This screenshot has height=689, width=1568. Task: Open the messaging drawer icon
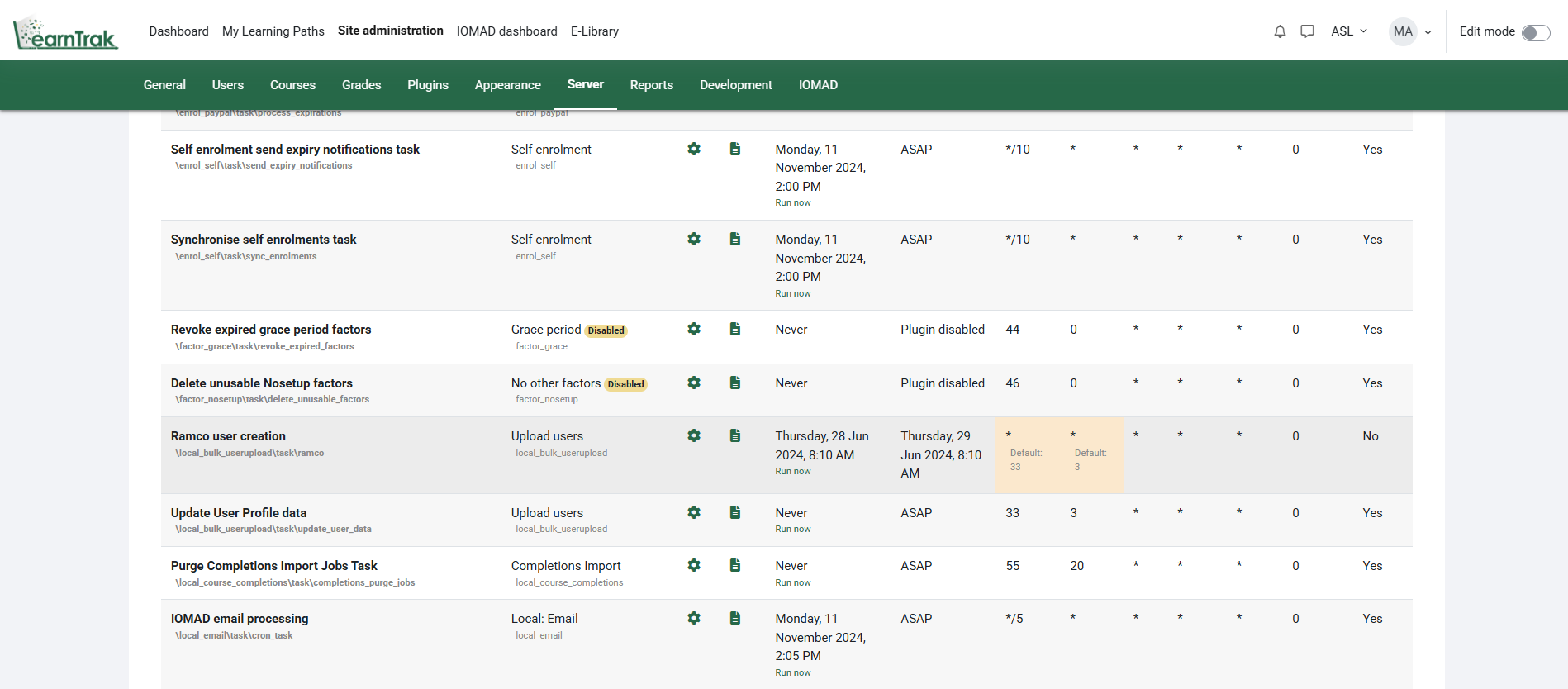1307,31
